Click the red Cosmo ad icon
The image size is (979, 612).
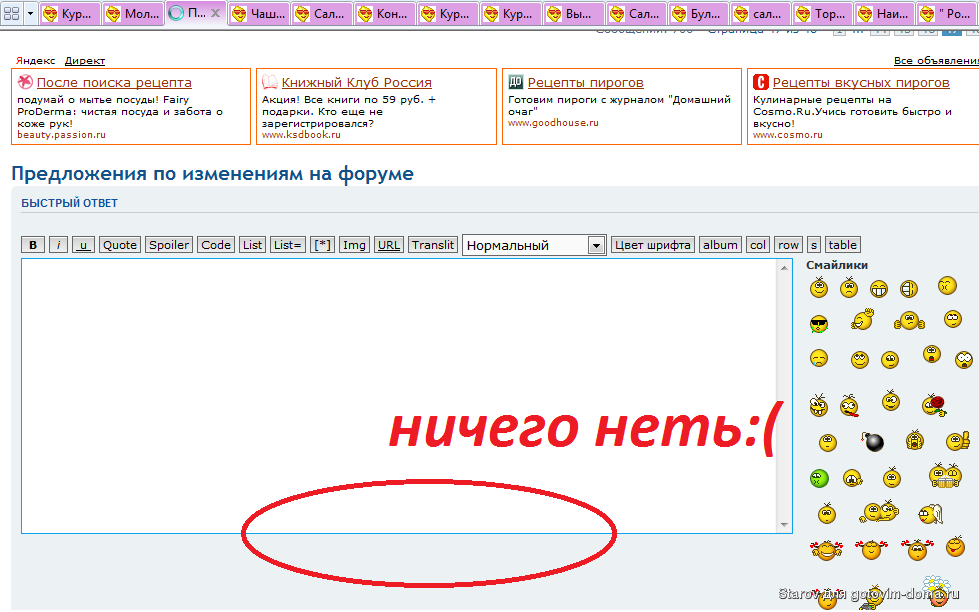[760, 82]
